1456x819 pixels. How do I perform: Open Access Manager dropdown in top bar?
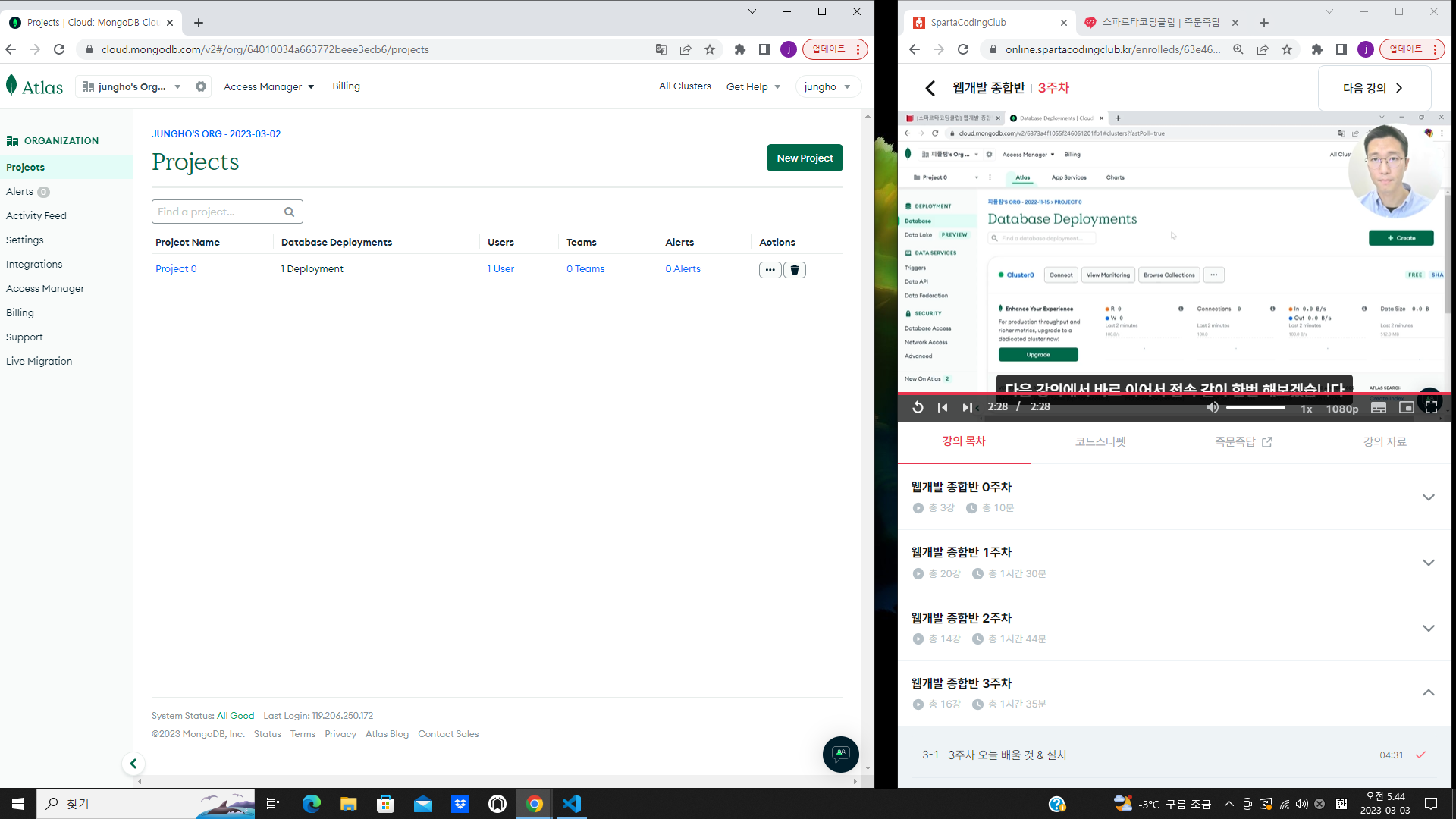click(268, 87)
